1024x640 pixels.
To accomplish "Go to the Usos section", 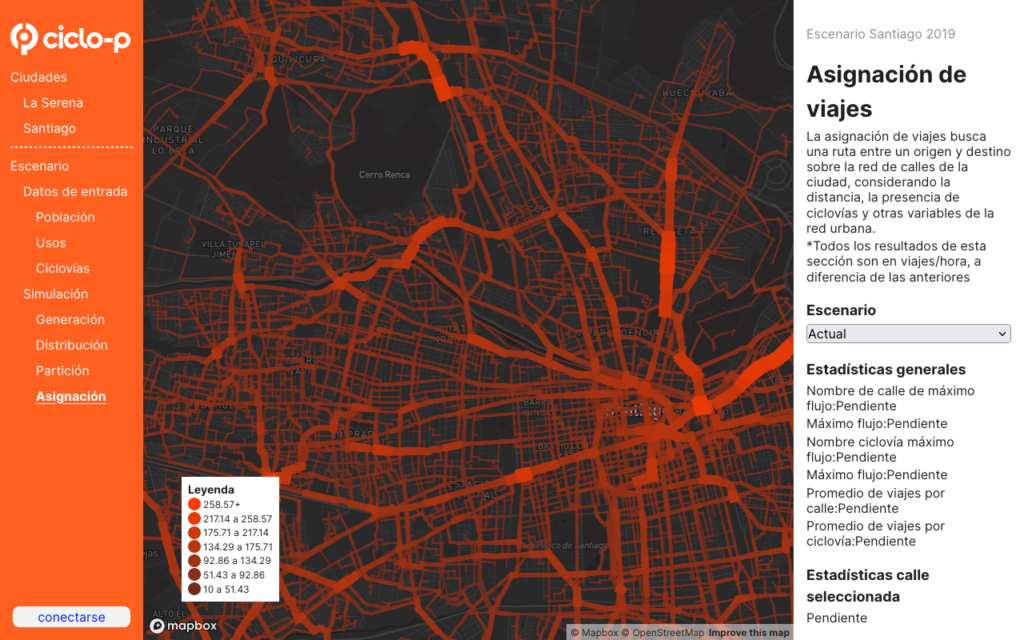I will 51,243.
